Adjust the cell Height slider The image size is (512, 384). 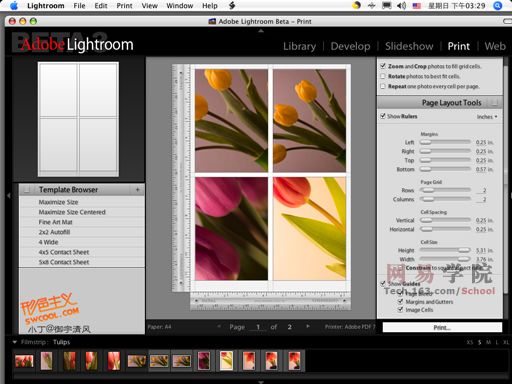(445, 250)
